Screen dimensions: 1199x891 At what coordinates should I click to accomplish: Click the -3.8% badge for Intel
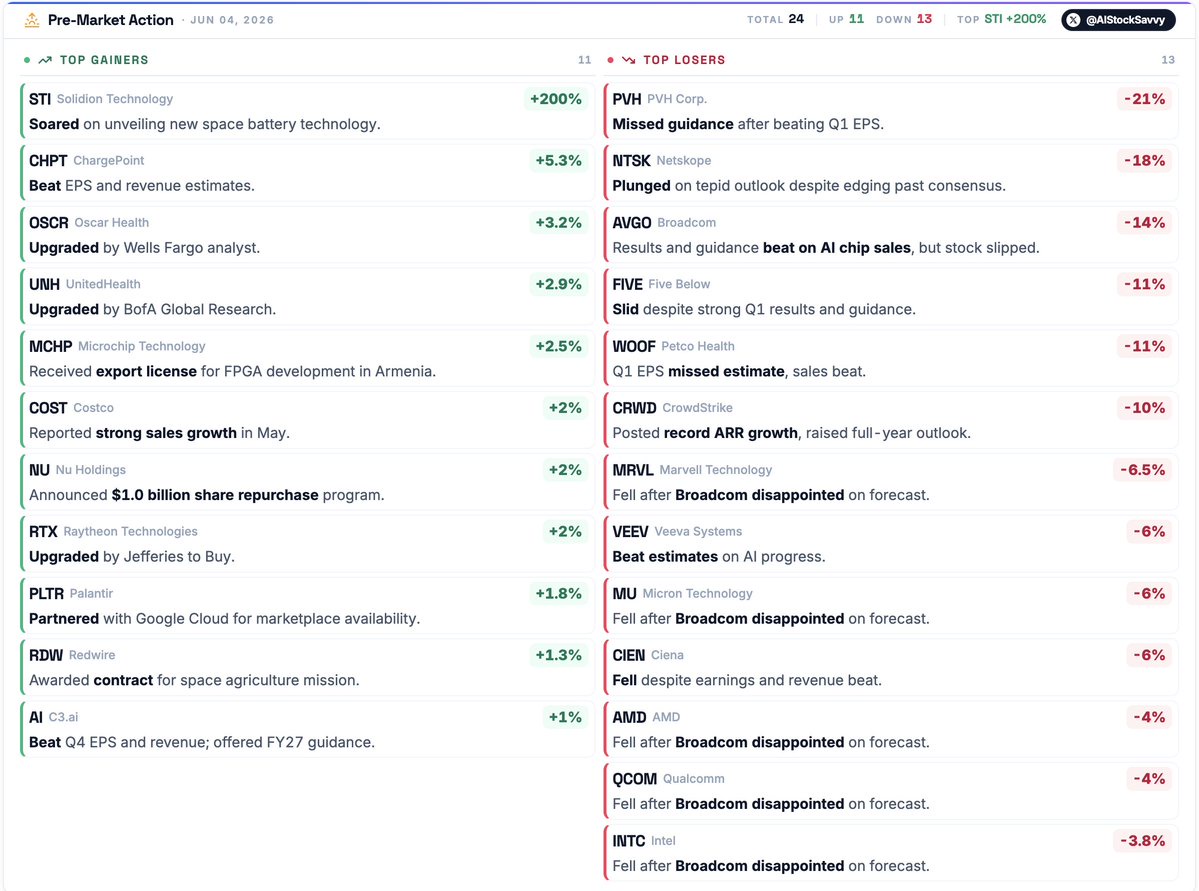1142,841
